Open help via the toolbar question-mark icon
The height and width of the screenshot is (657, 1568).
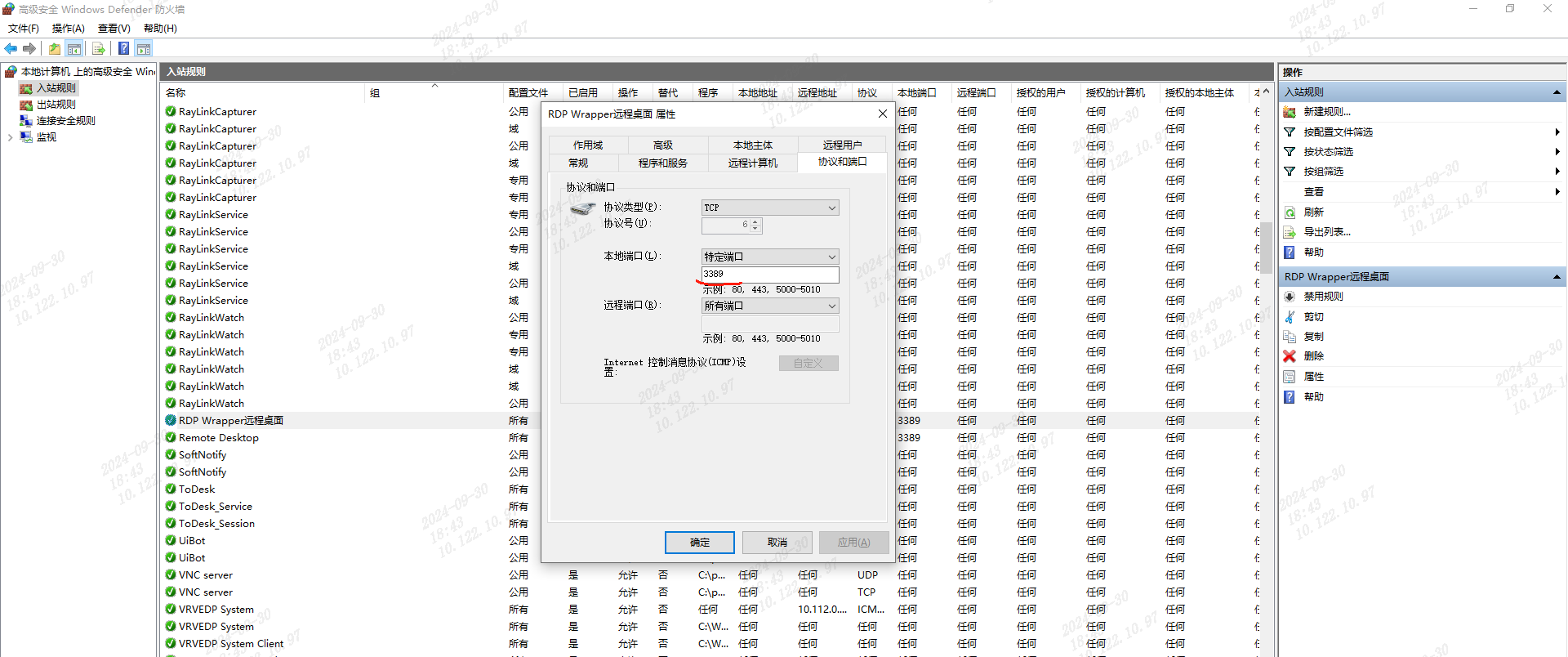123,49
